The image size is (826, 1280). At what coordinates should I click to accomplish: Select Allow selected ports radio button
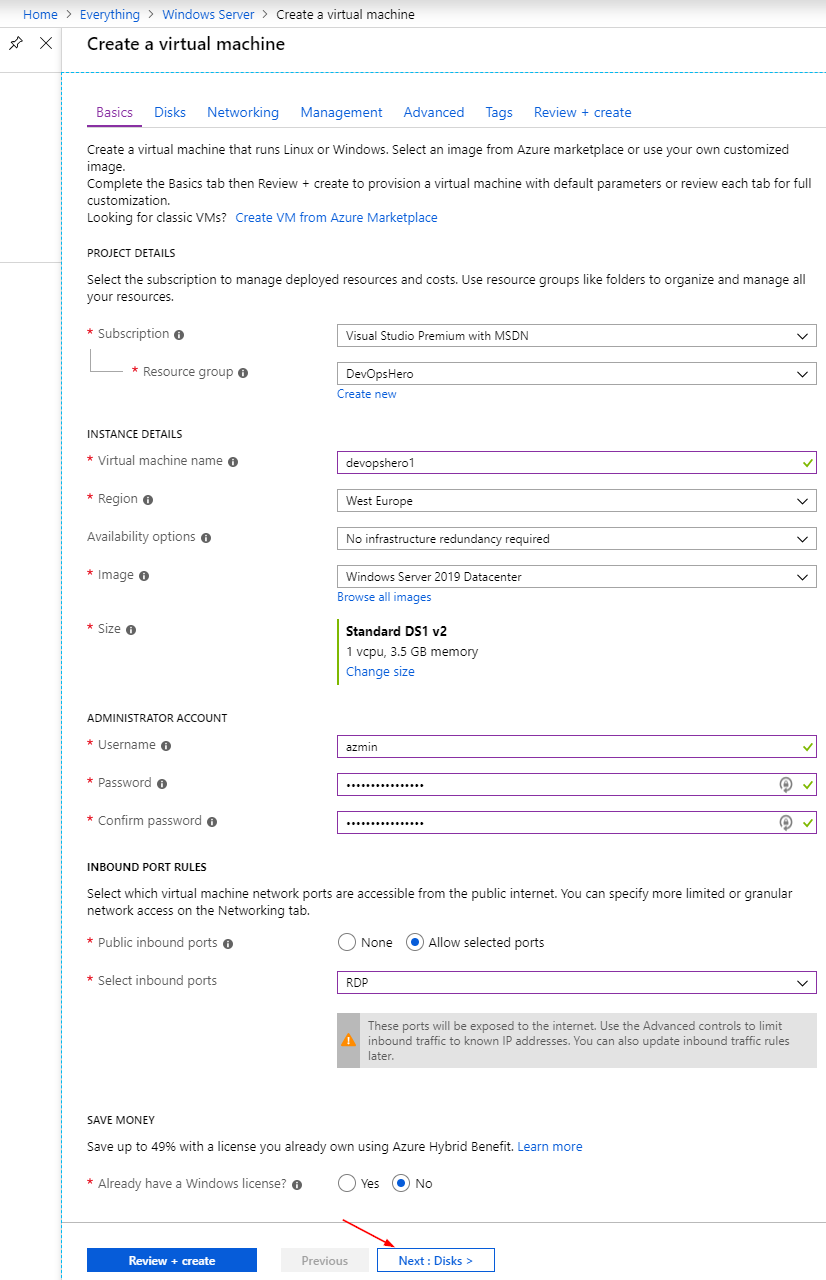coord(415,942)
